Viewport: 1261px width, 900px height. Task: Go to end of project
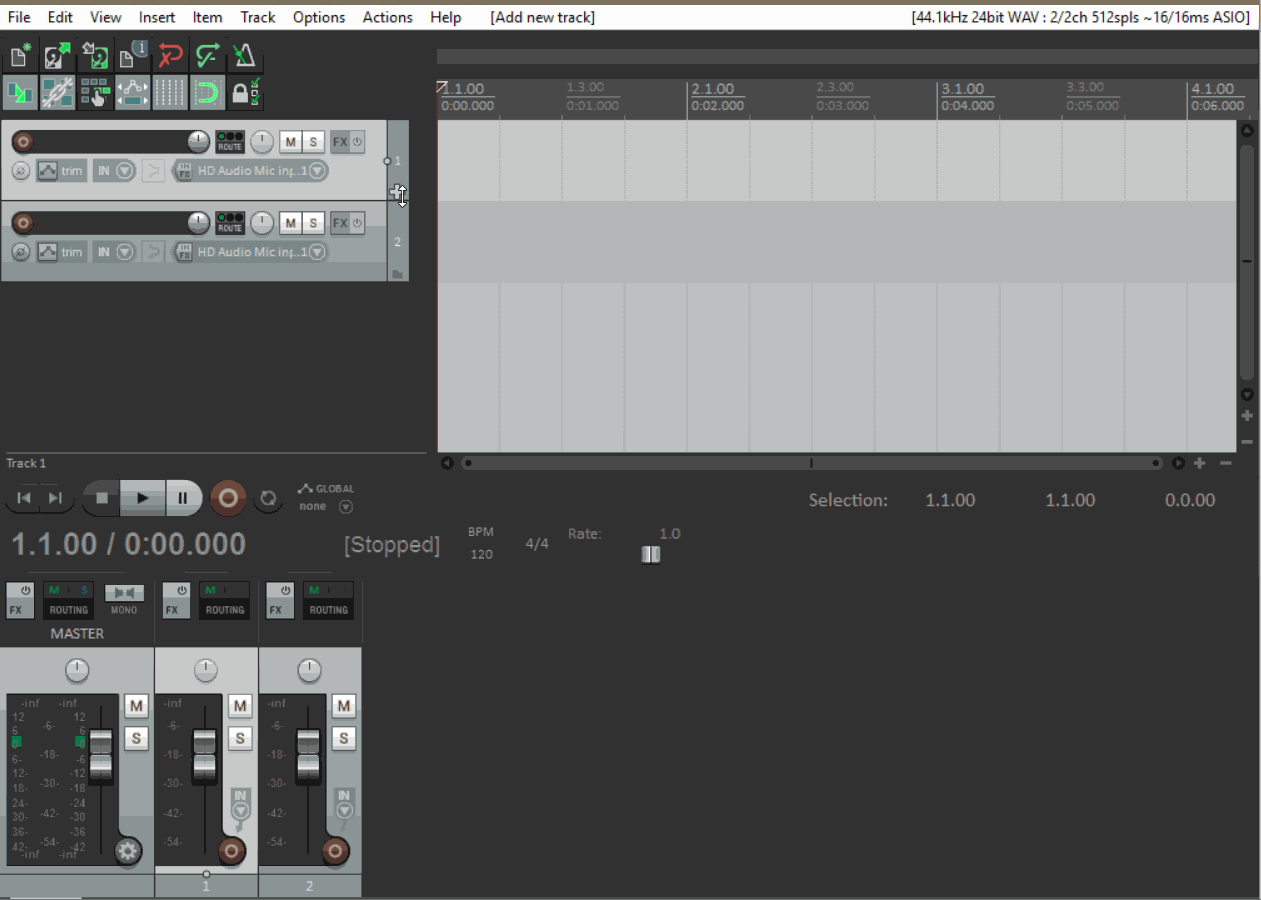(55, 498)
